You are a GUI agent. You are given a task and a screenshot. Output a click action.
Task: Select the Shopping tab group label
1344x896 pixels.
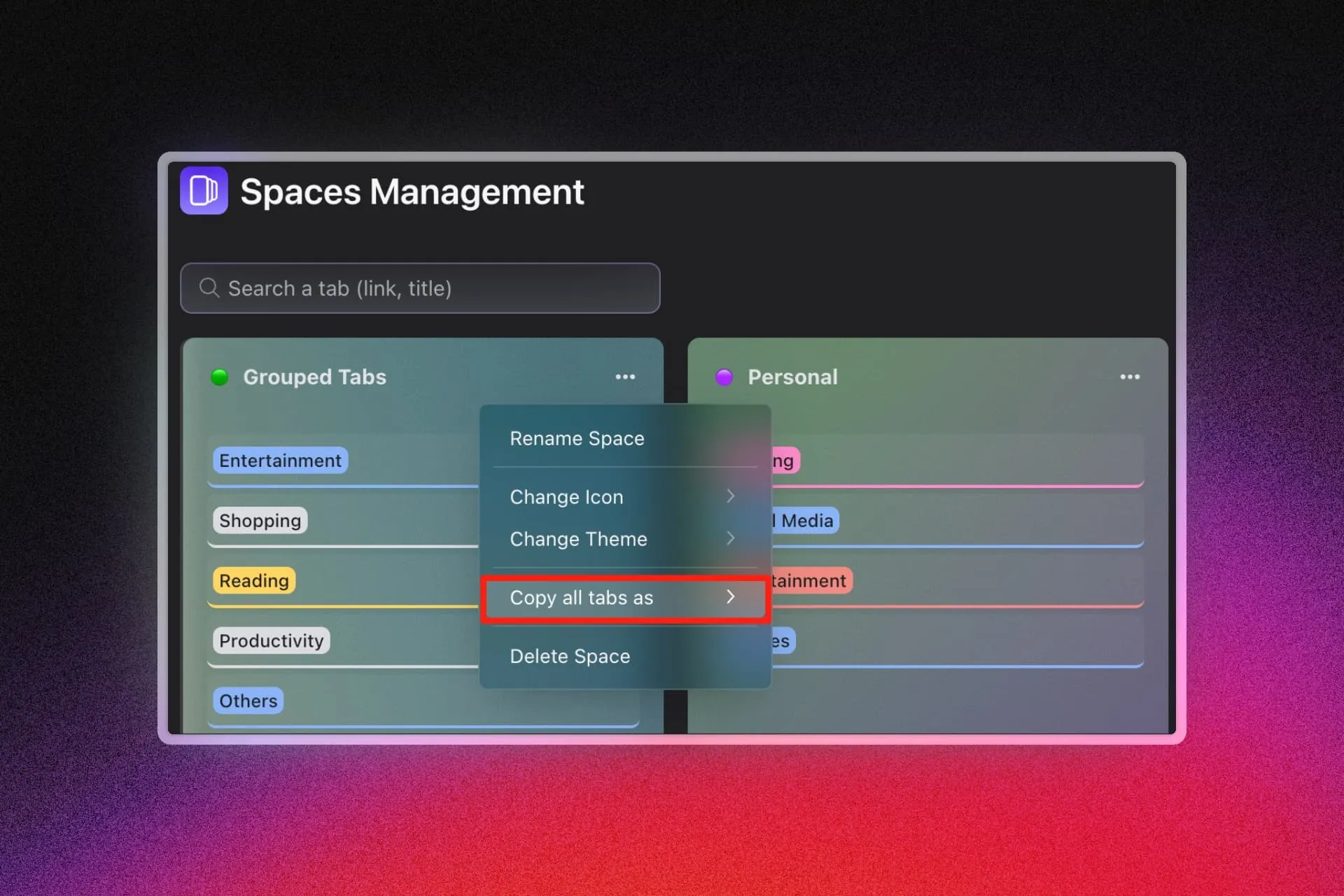tap(260, 520)
